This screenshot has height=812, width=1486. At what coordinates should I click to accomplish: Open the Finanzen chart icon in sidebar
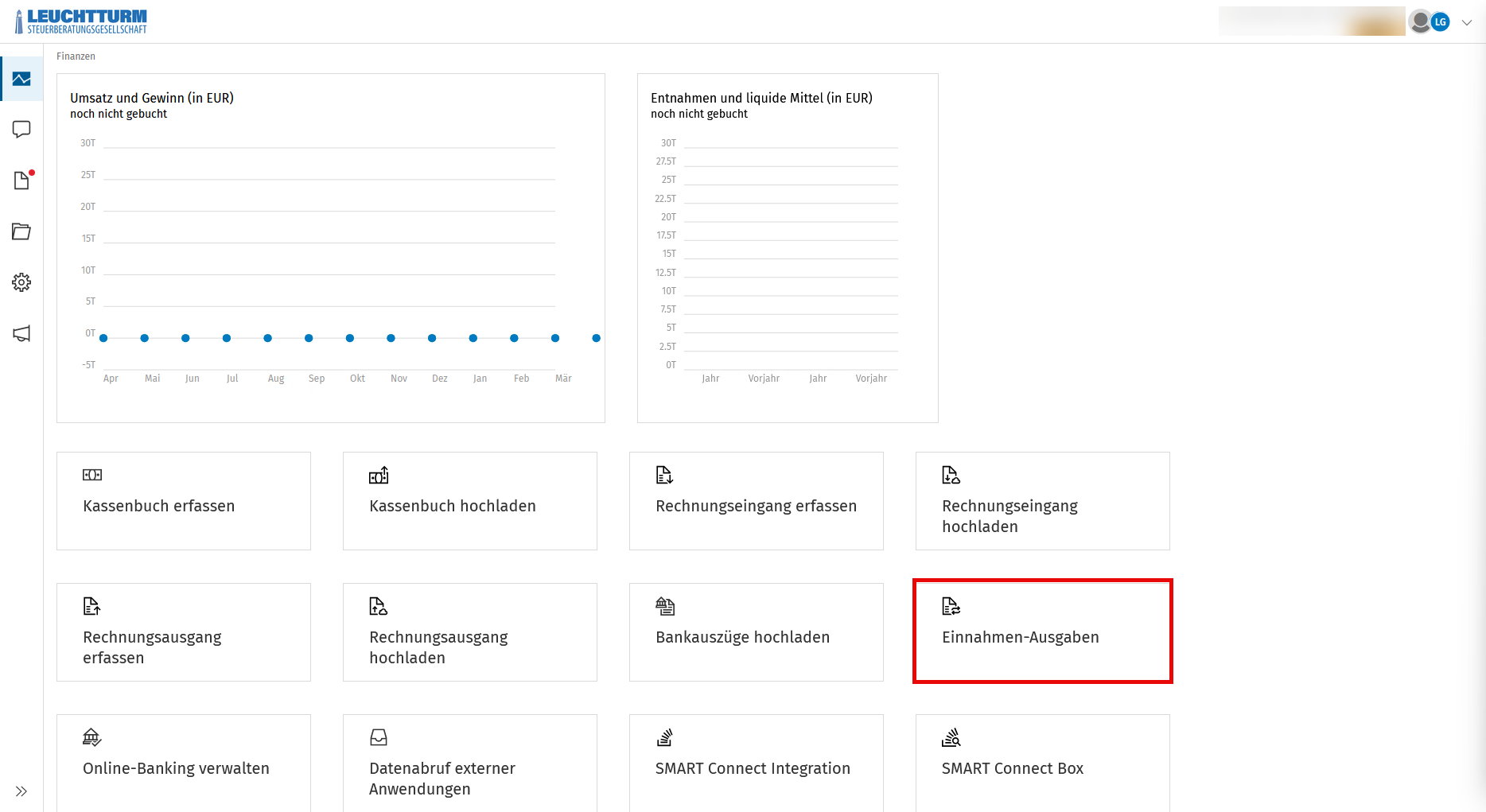coord(21,79)
